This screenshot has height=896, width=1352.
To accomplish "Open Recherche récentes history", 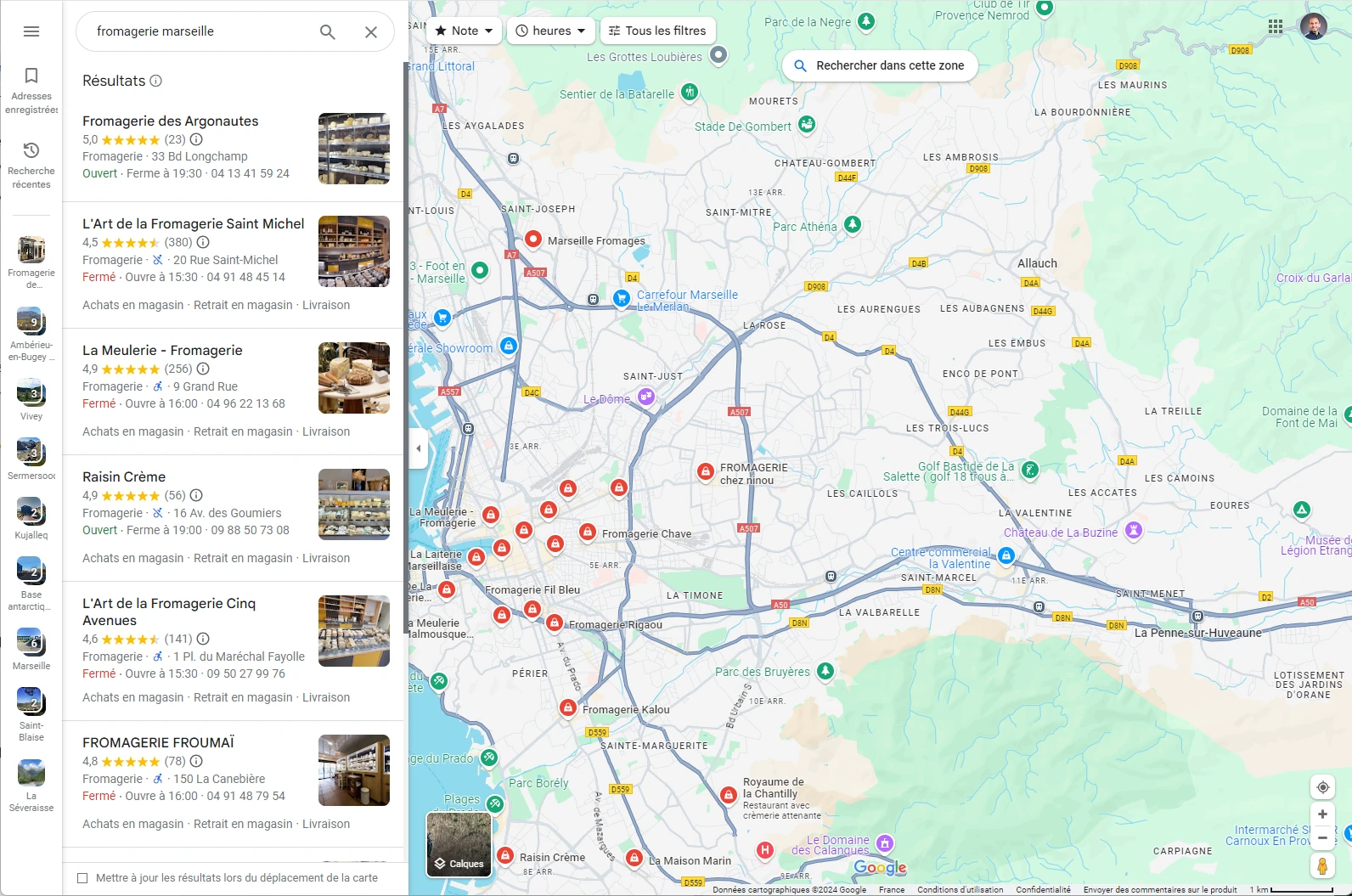I will [x=31, y=165].
